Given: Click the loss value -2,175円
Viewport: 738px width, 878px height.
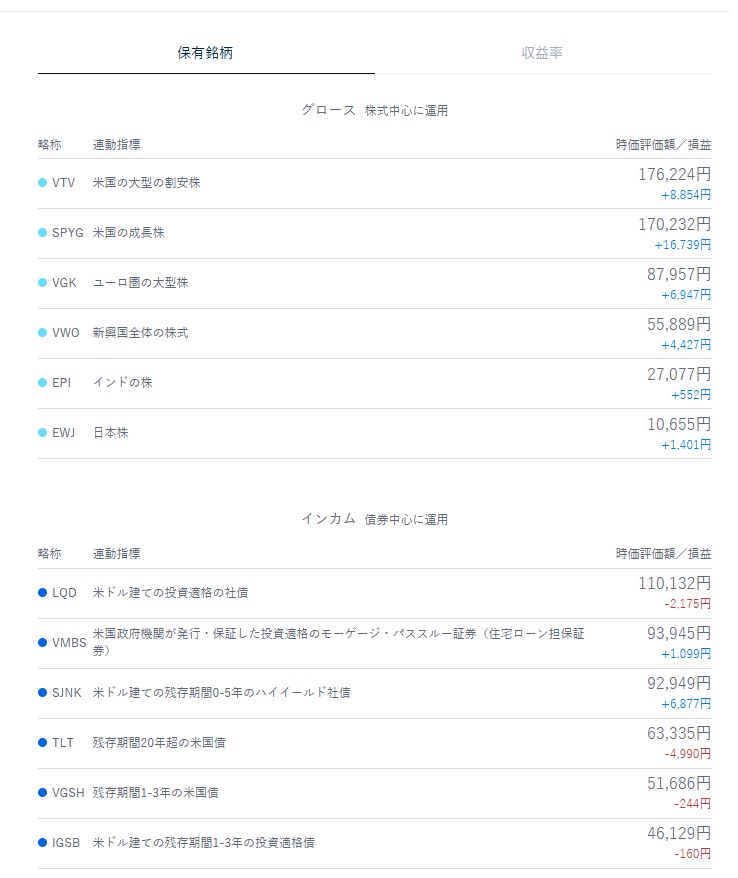Looking at the screenshot, I should point(688,604).
